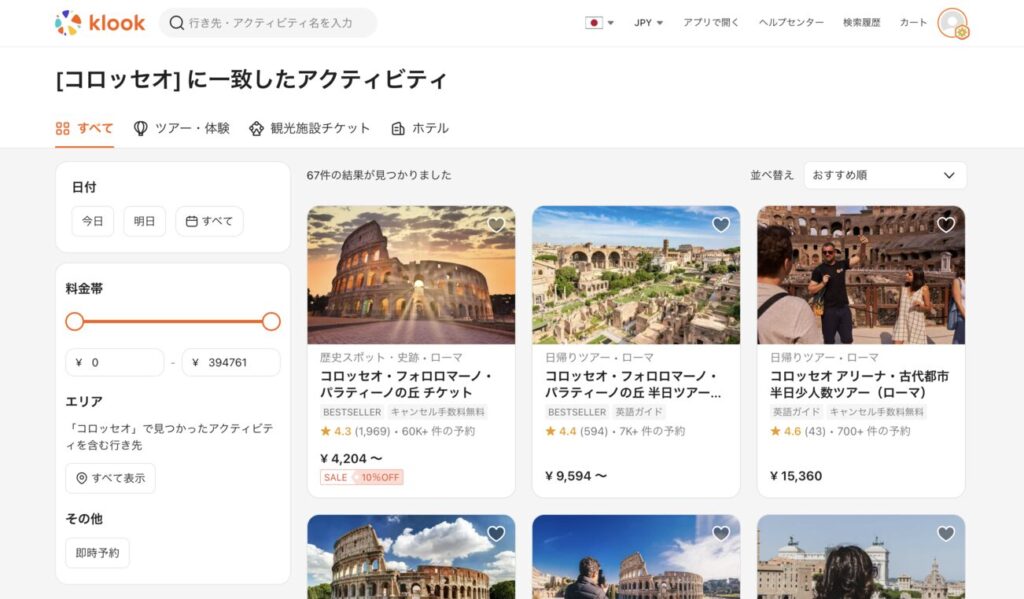The height and width of the screenshot is (599, 1024).
Task: Open the user profile avatar
Action: coord(952,23)
